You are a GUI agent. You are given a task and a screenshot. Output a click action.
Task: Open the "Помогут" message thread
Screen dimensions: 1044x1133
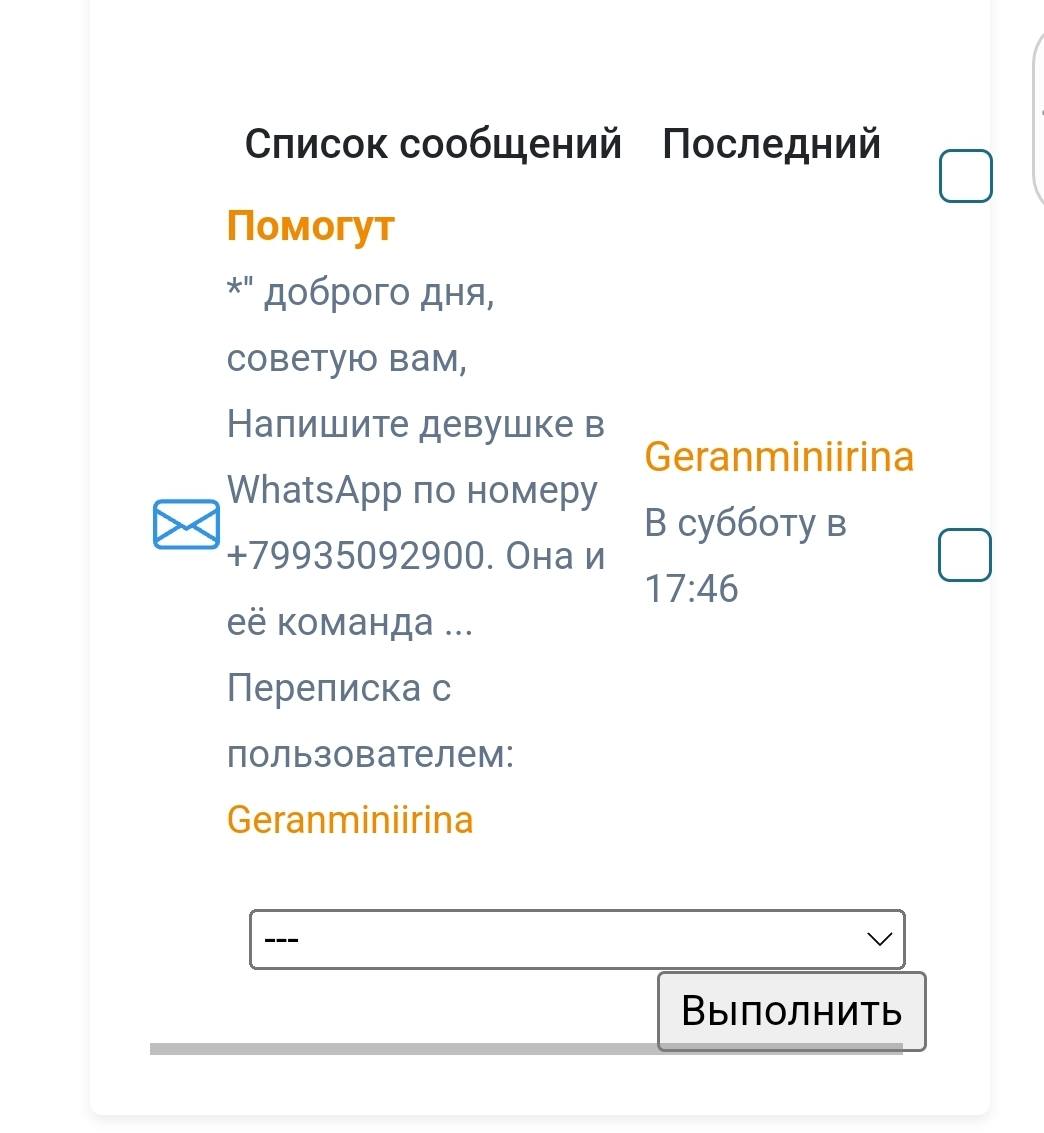coord(311,226)
